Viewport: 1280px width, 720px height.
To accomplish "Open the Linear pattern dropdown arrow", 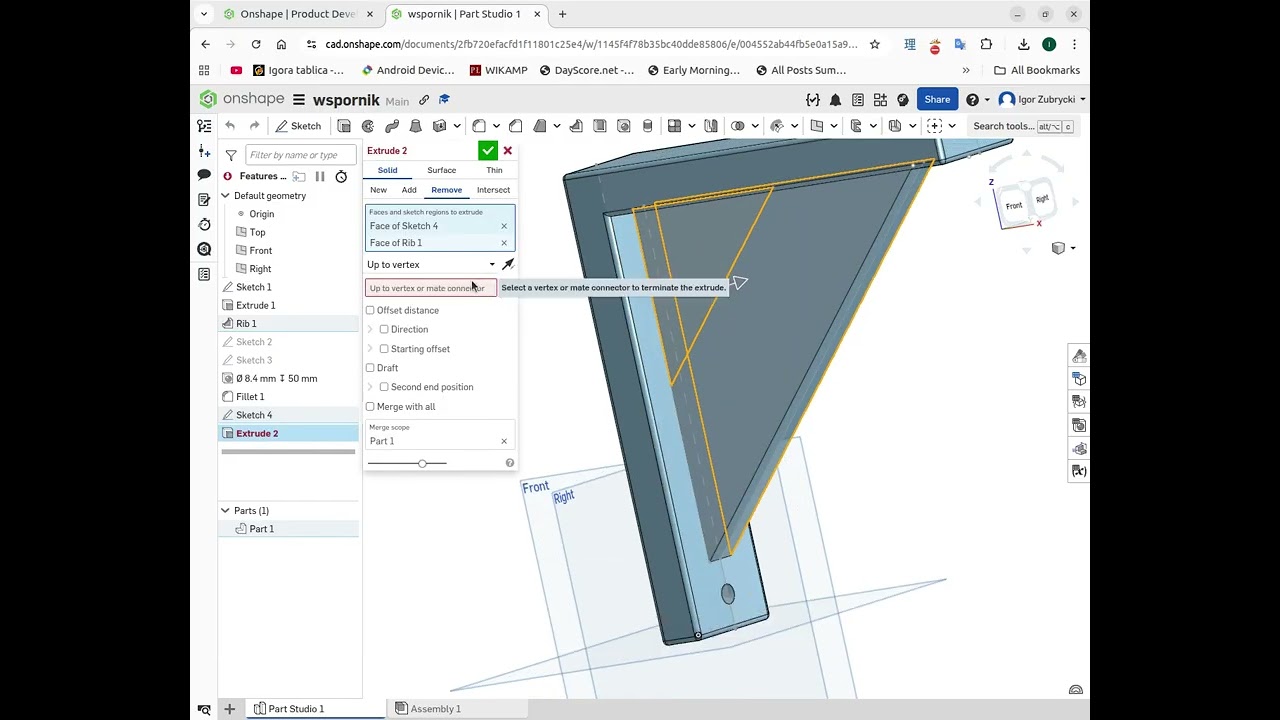I will tap(692, 126).
